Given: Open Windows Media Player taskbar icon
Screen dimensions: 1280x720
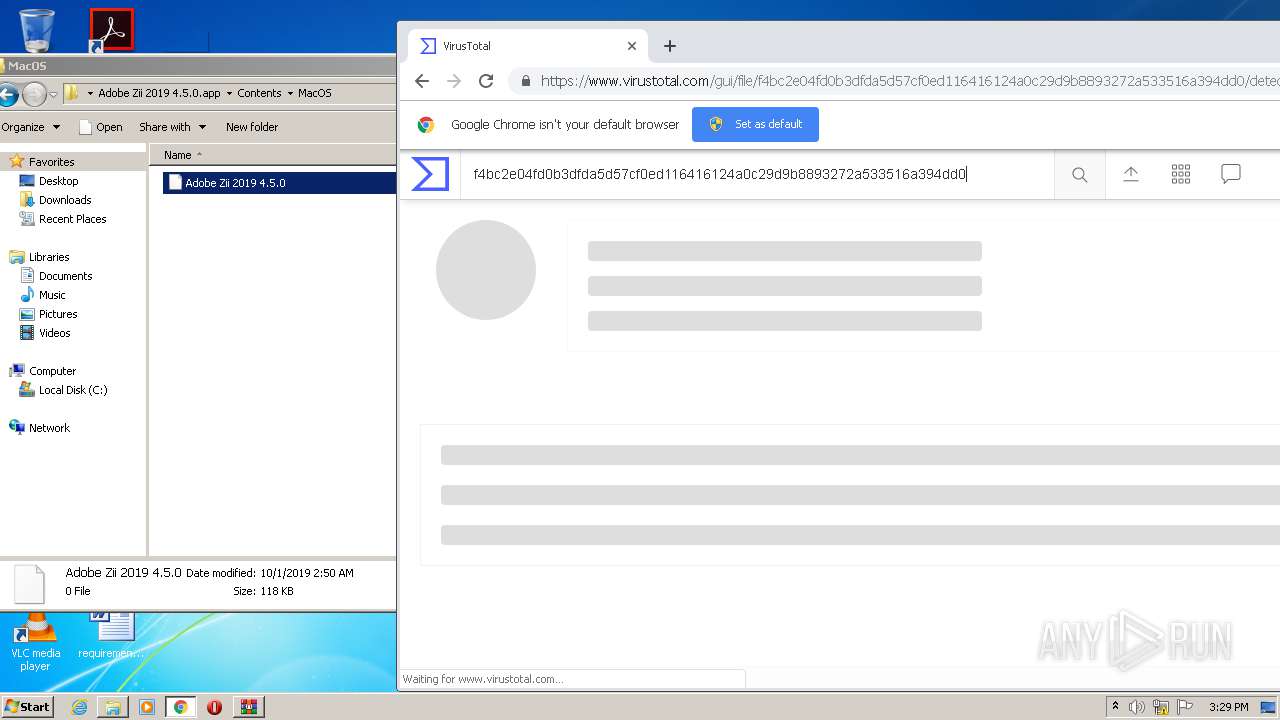Looking at the screenshot, I should point(147,707).
